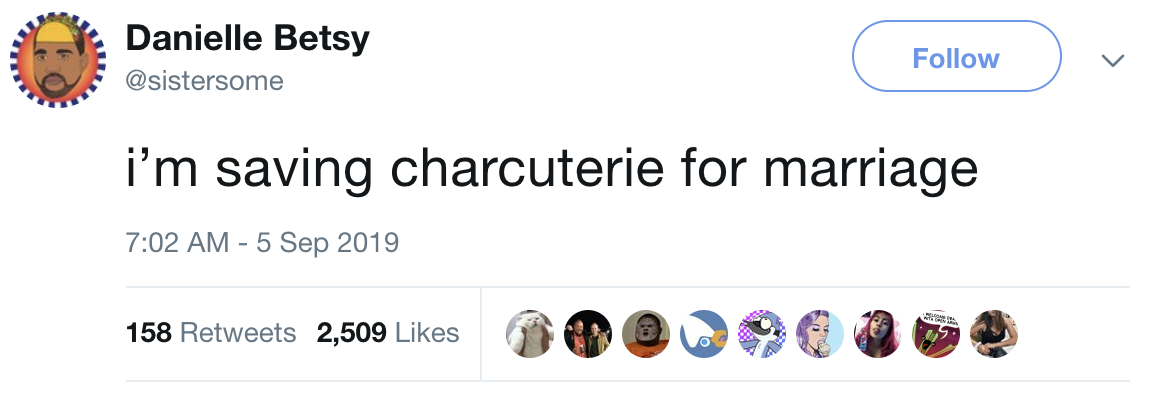Click the white cat liker avatar
Screen dimensions: 1166x396
(529, 334)
